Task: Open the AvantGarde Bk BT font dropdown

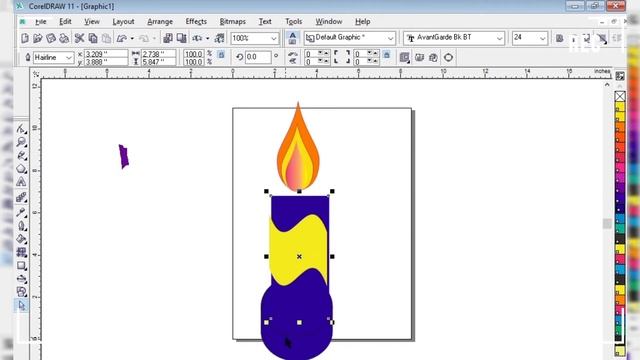Action: pos(500,38)
